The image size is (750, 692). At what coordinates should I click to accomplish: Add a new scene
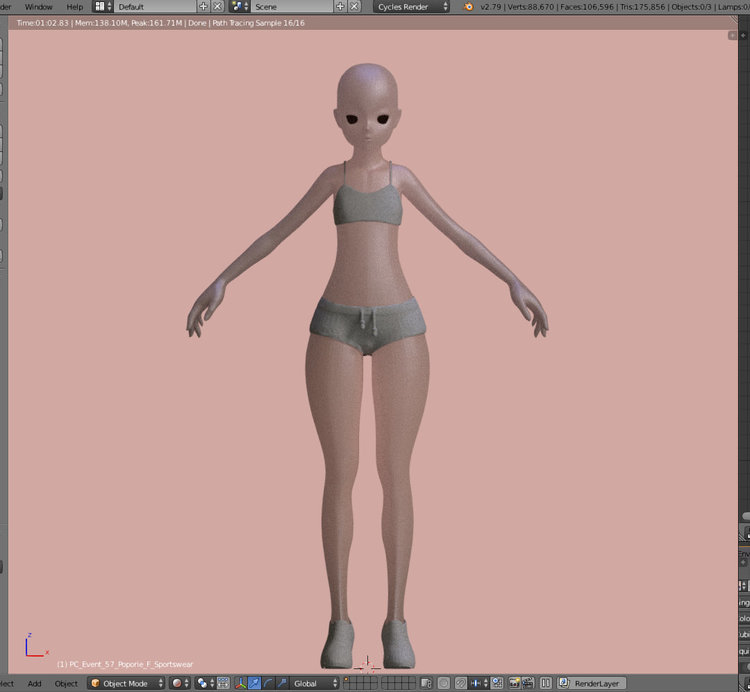[340, 7]
